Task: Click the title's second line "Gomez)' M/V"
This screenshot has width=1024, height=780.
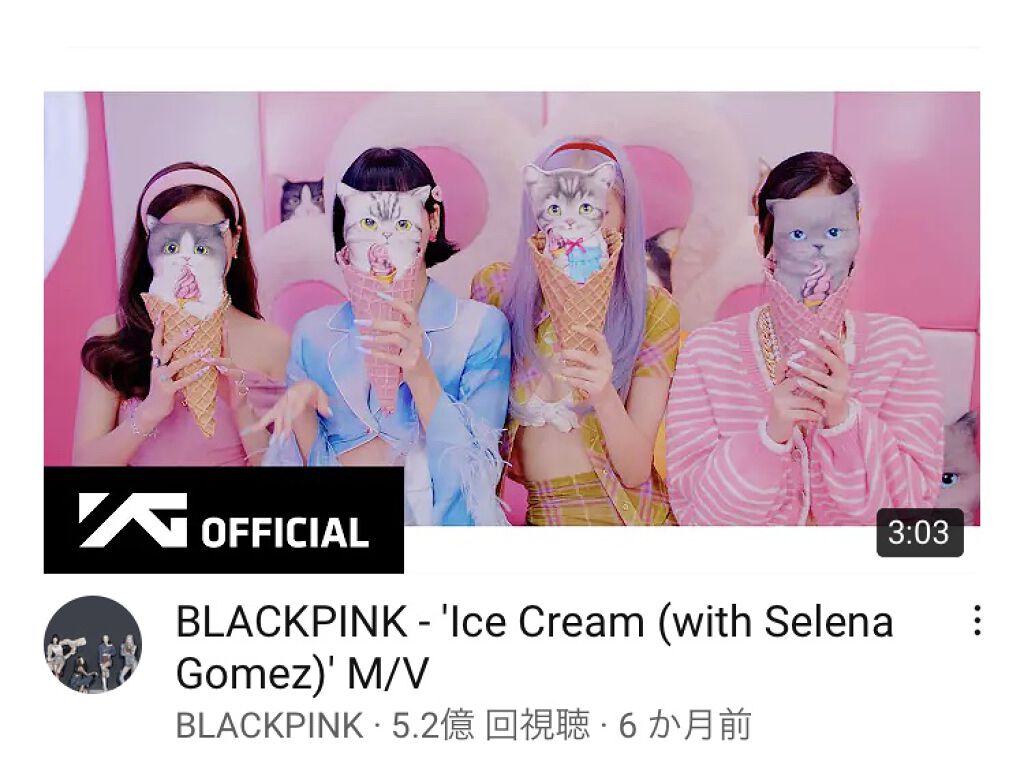Action: 302,672
